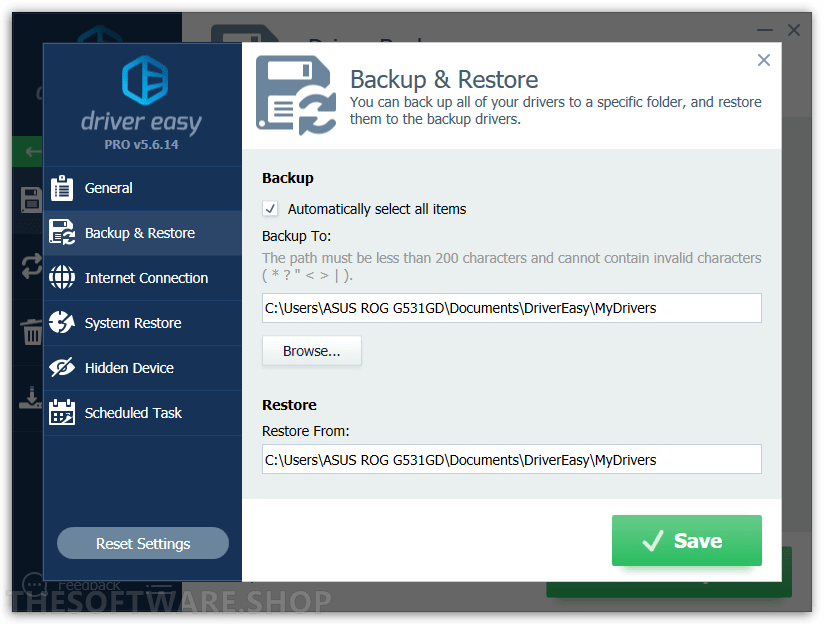Click the Backup To path field

(511, 308)
